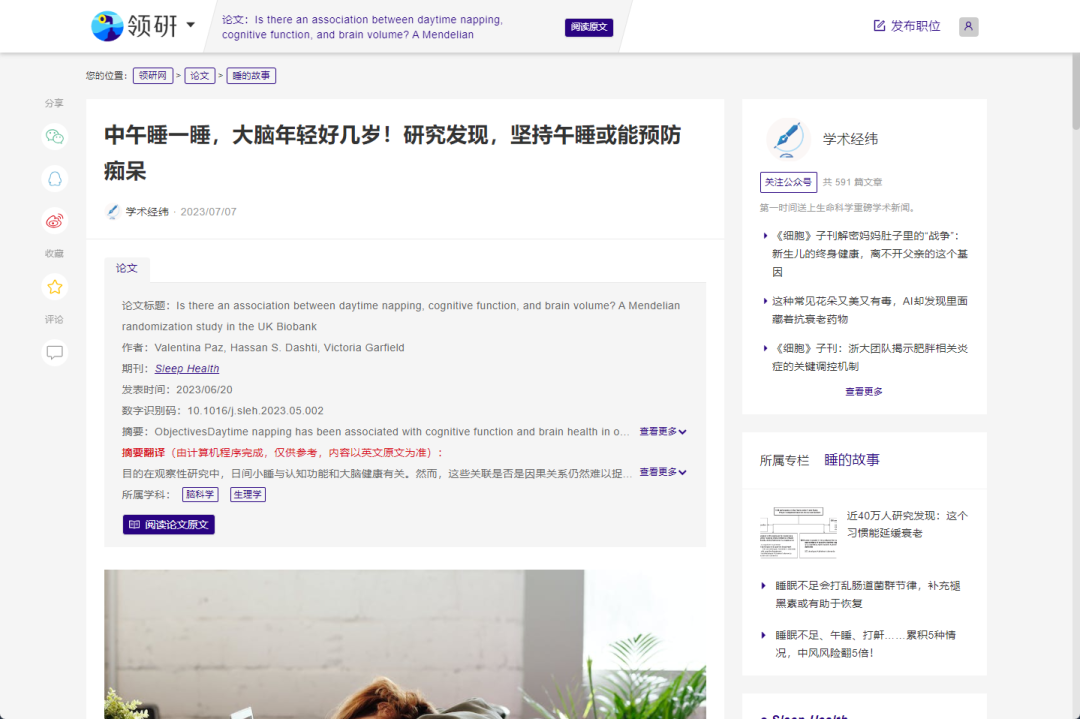This screenshot has height=719, width=1080.
Task: Open the user profile avatar icon
Action: (968, 26)
